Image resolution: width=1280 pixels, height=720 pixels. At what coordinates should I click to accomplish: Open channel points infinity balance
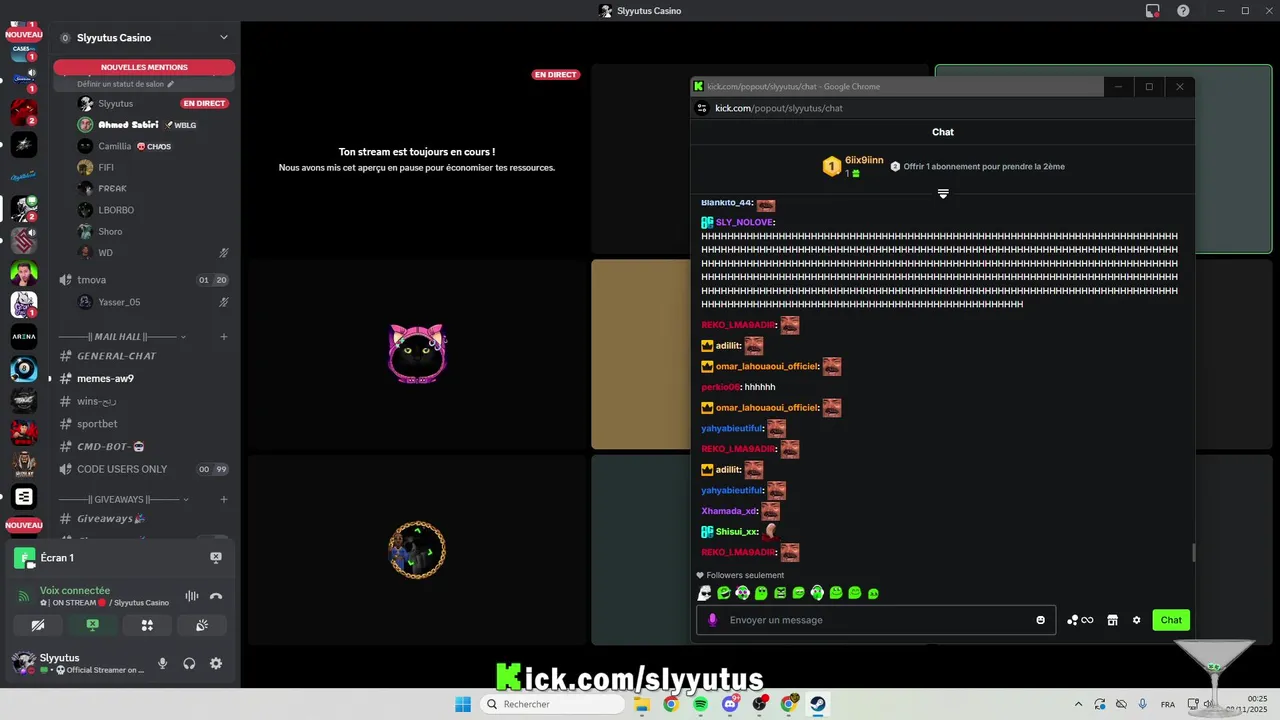click(1080, 620)
